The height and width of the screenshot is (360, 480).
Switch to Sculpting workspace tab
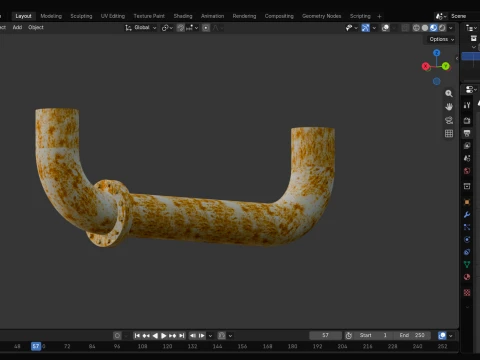[81, 16]
